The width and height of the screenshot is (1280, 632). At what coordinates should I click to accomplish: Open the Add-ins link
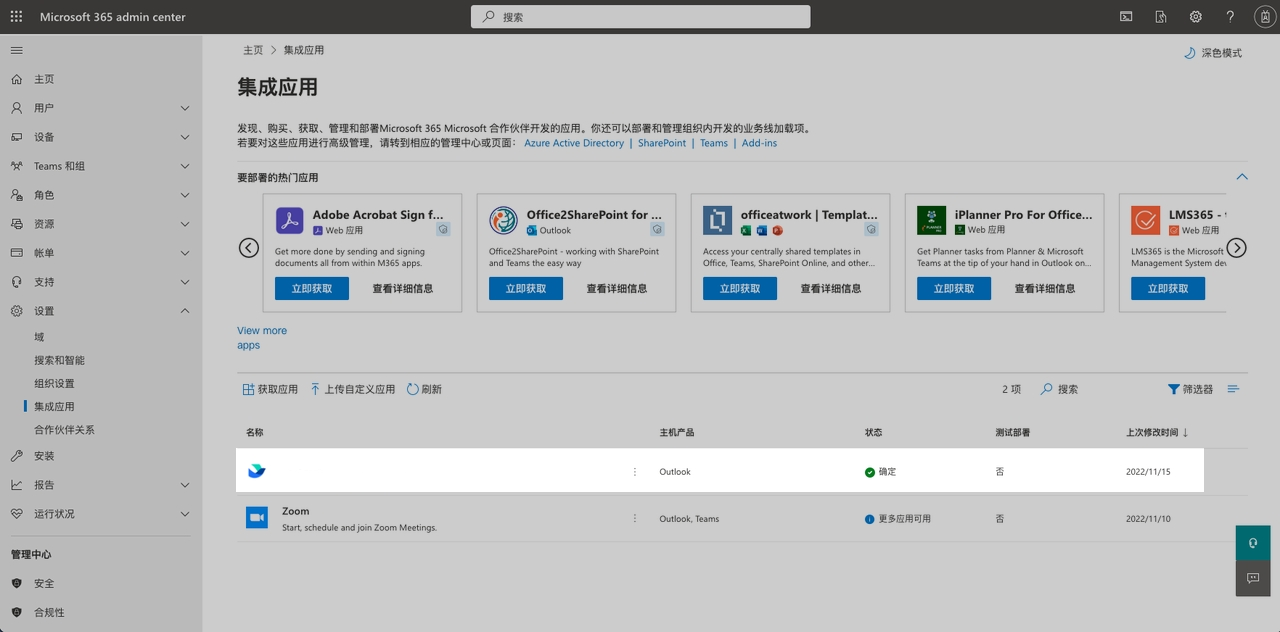759,143
